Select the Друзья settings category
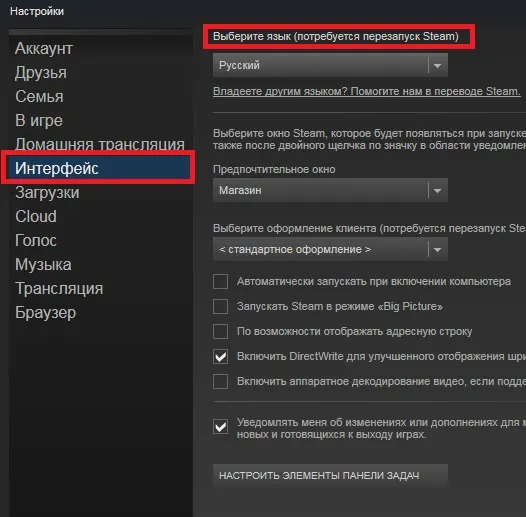 41,72
